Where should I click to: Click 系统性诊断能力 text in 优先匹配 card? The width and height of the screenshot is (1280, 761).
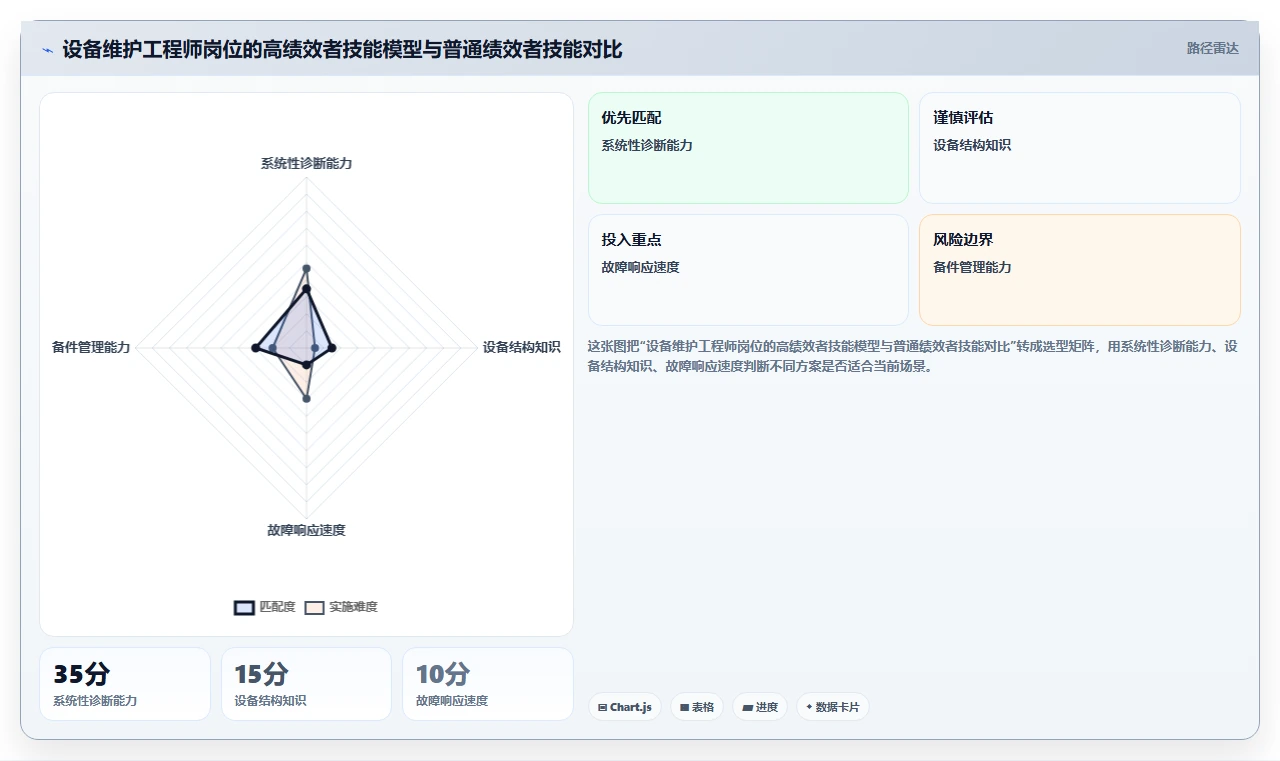point(647,145)
